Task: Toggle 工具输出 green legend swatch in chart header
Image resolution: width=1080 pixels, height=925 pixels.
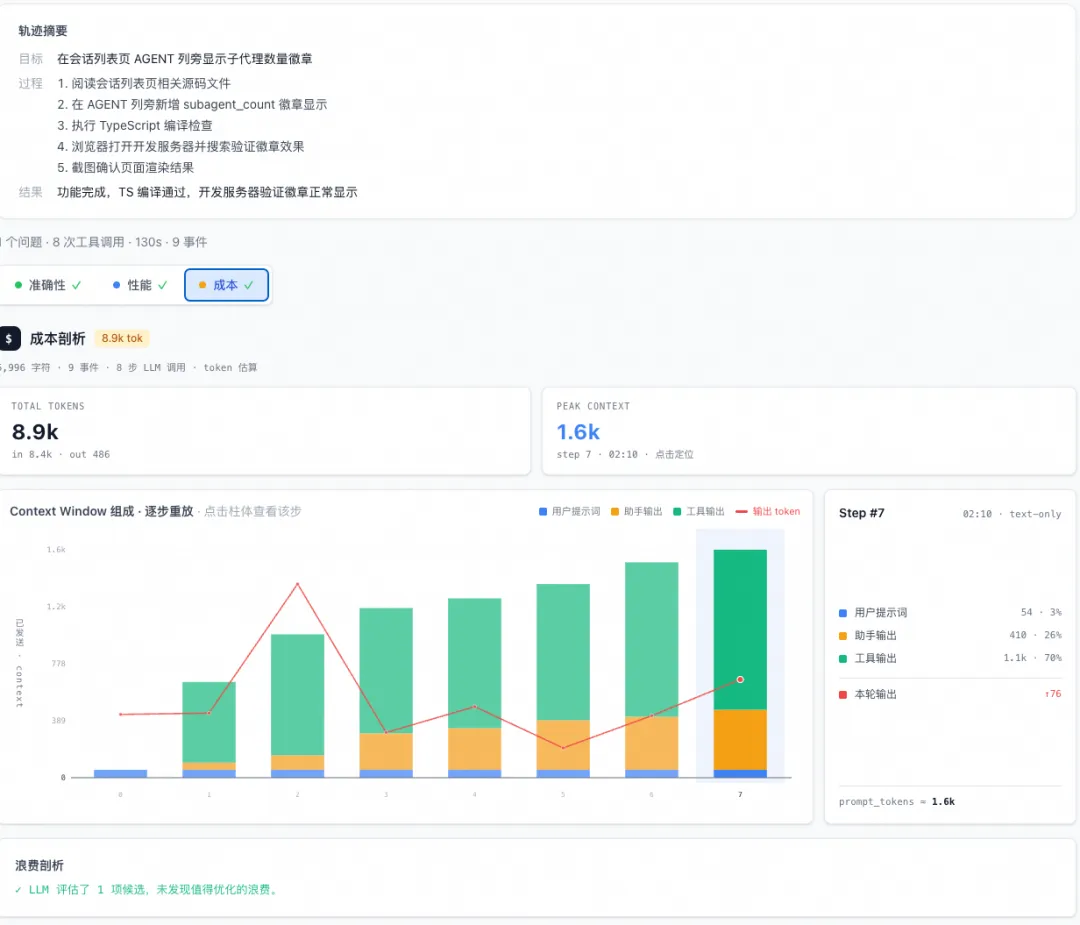Action: click(677, 512)
